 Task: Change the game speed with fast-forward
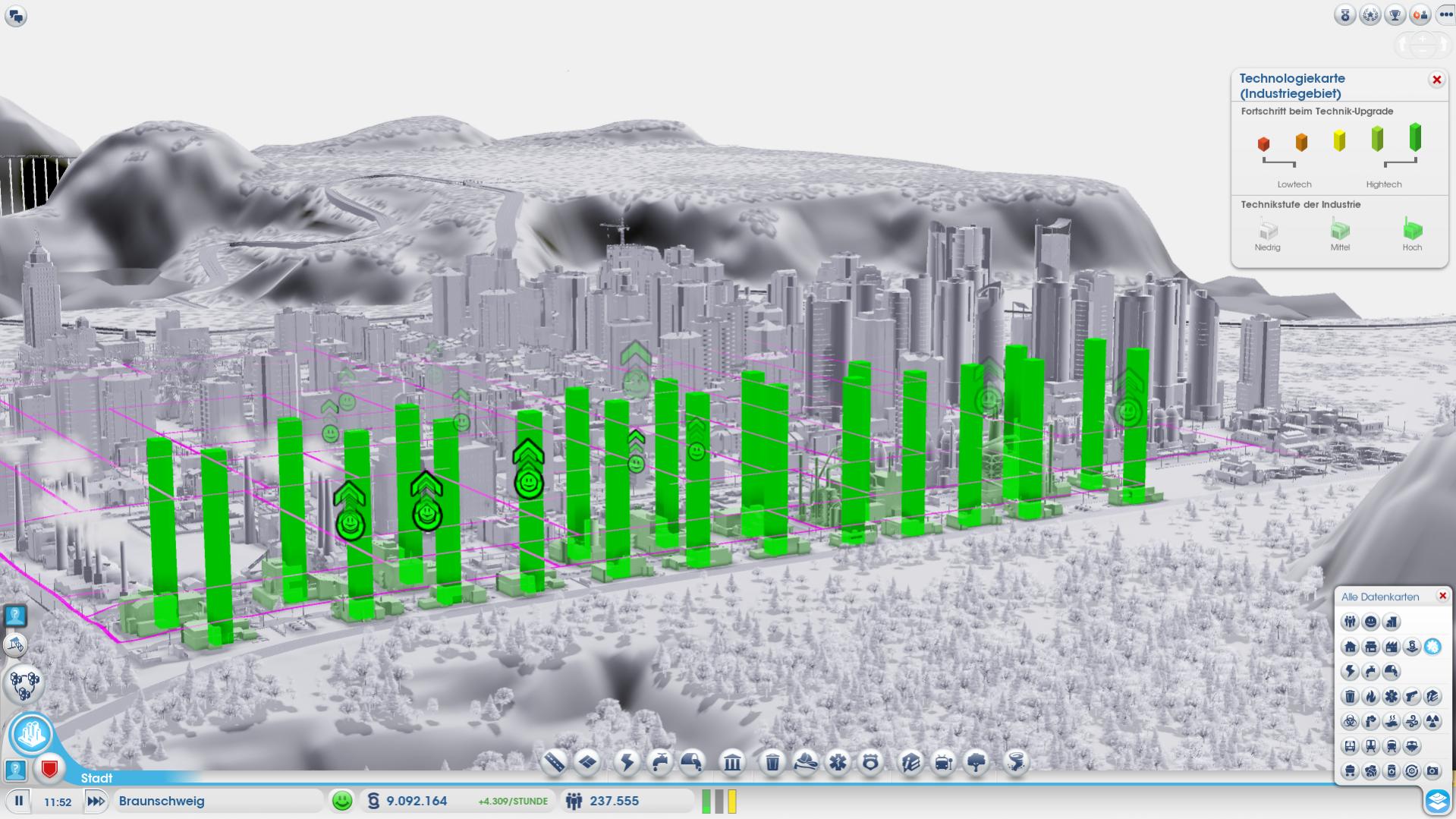point(96,801)
